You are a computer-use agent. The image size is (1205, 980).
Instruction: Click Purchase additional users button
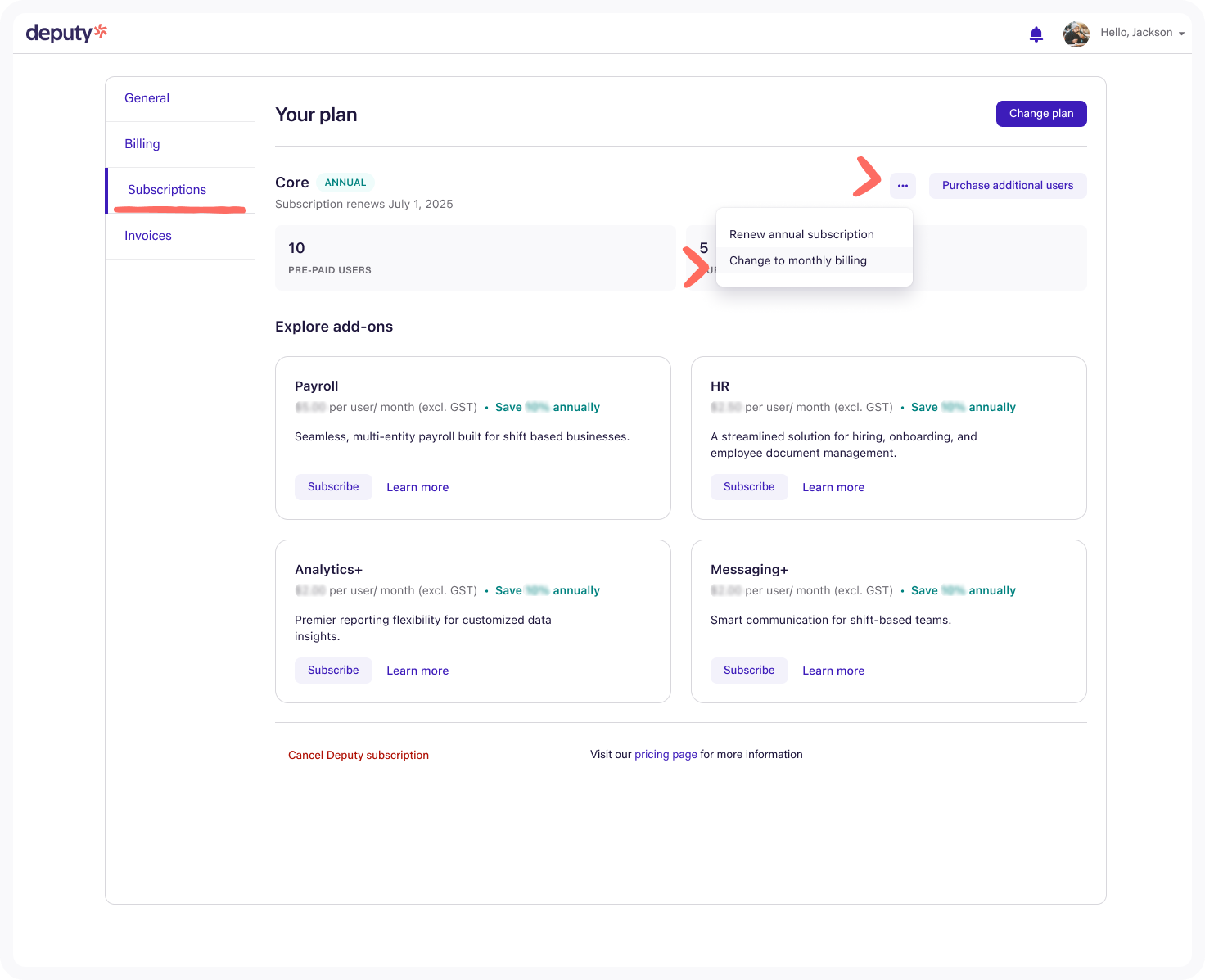(x=1007, y=186)
